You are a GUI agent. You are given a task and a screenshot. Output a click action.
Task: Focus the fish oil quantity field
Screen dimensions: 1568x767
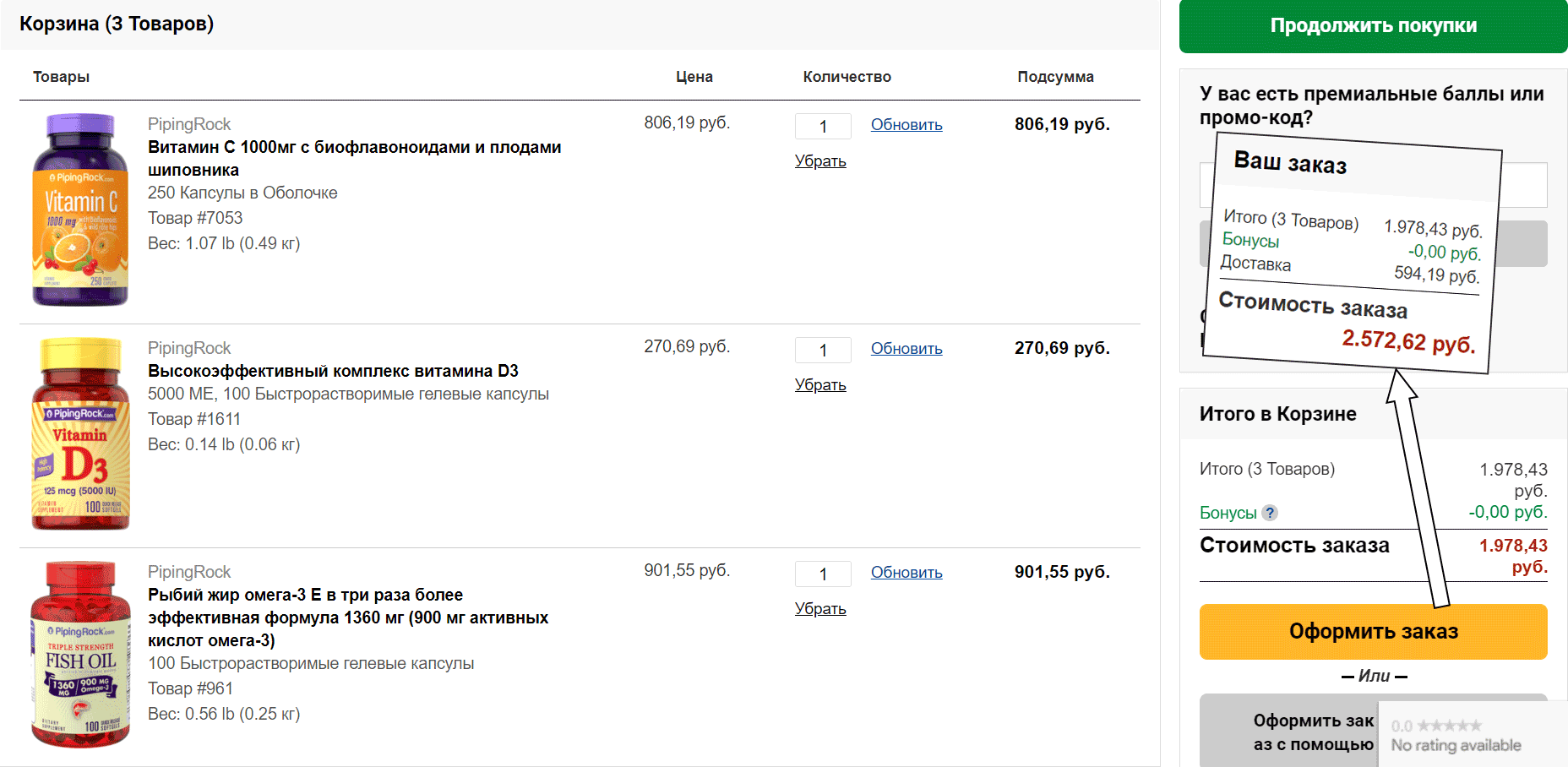(x=823, y=574)
